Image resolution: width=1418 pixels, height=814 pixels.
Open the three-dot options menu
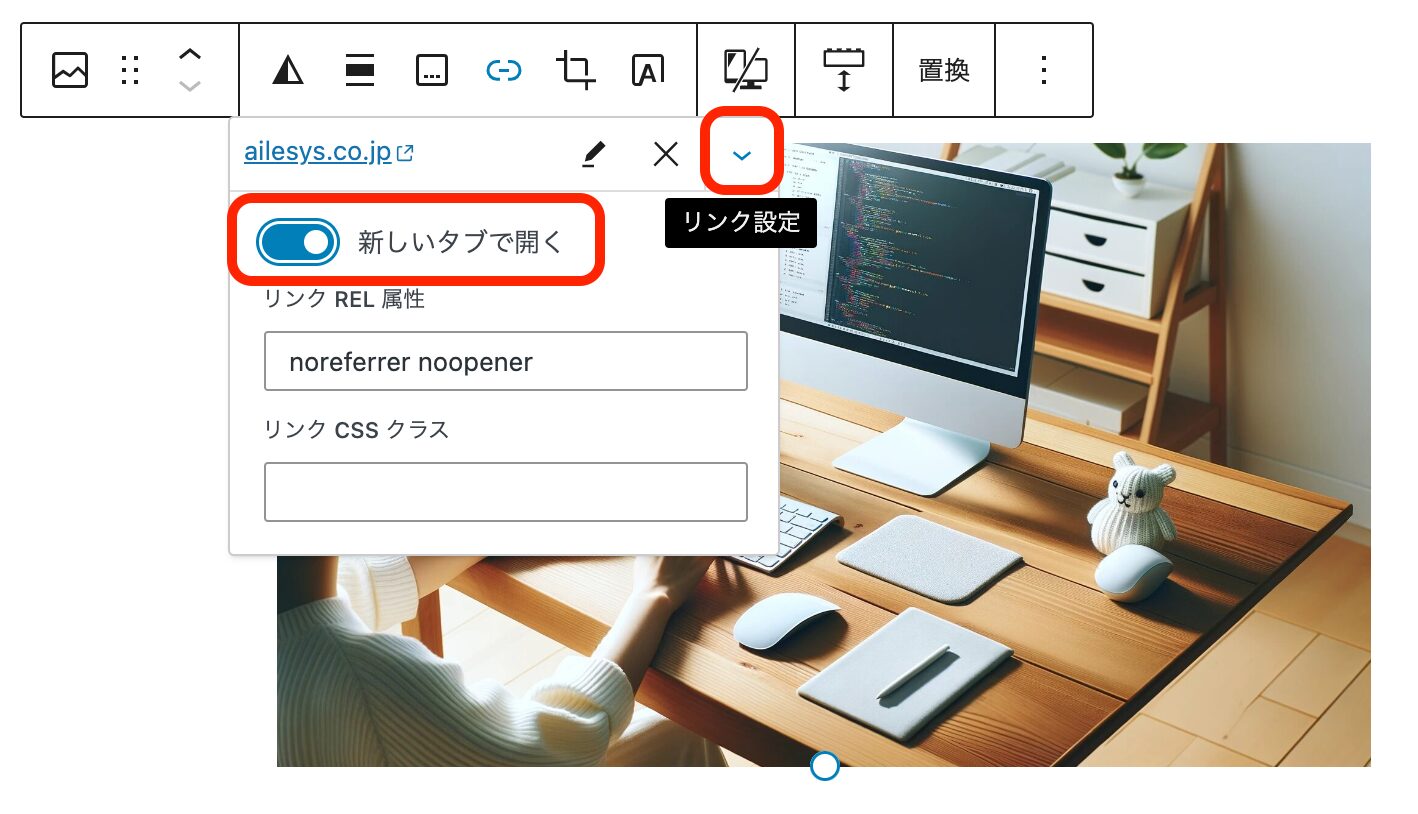(x=1044, y=70)
